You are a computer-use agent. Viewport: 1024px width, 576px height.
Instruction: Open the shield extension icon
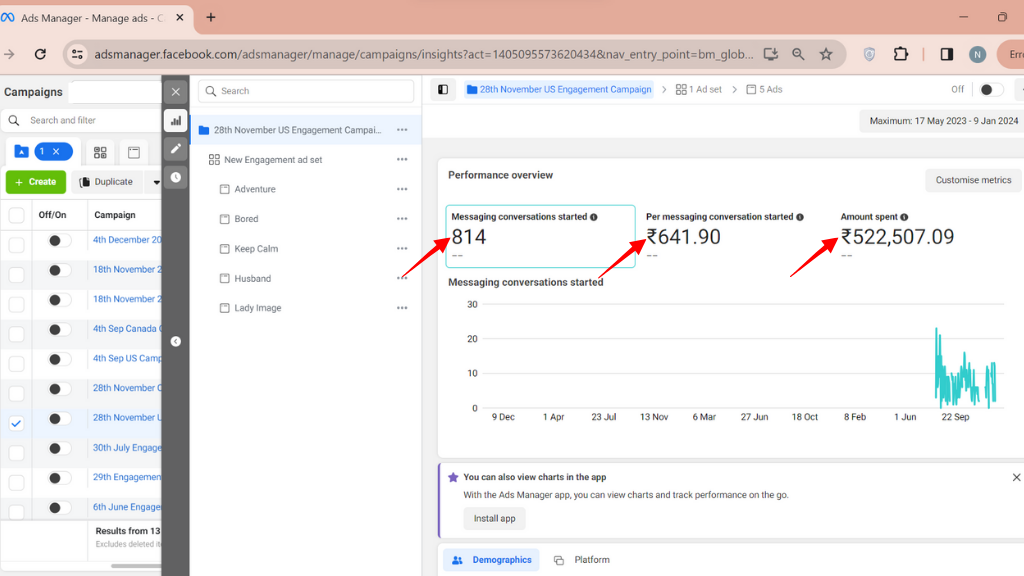pos(869,54)
